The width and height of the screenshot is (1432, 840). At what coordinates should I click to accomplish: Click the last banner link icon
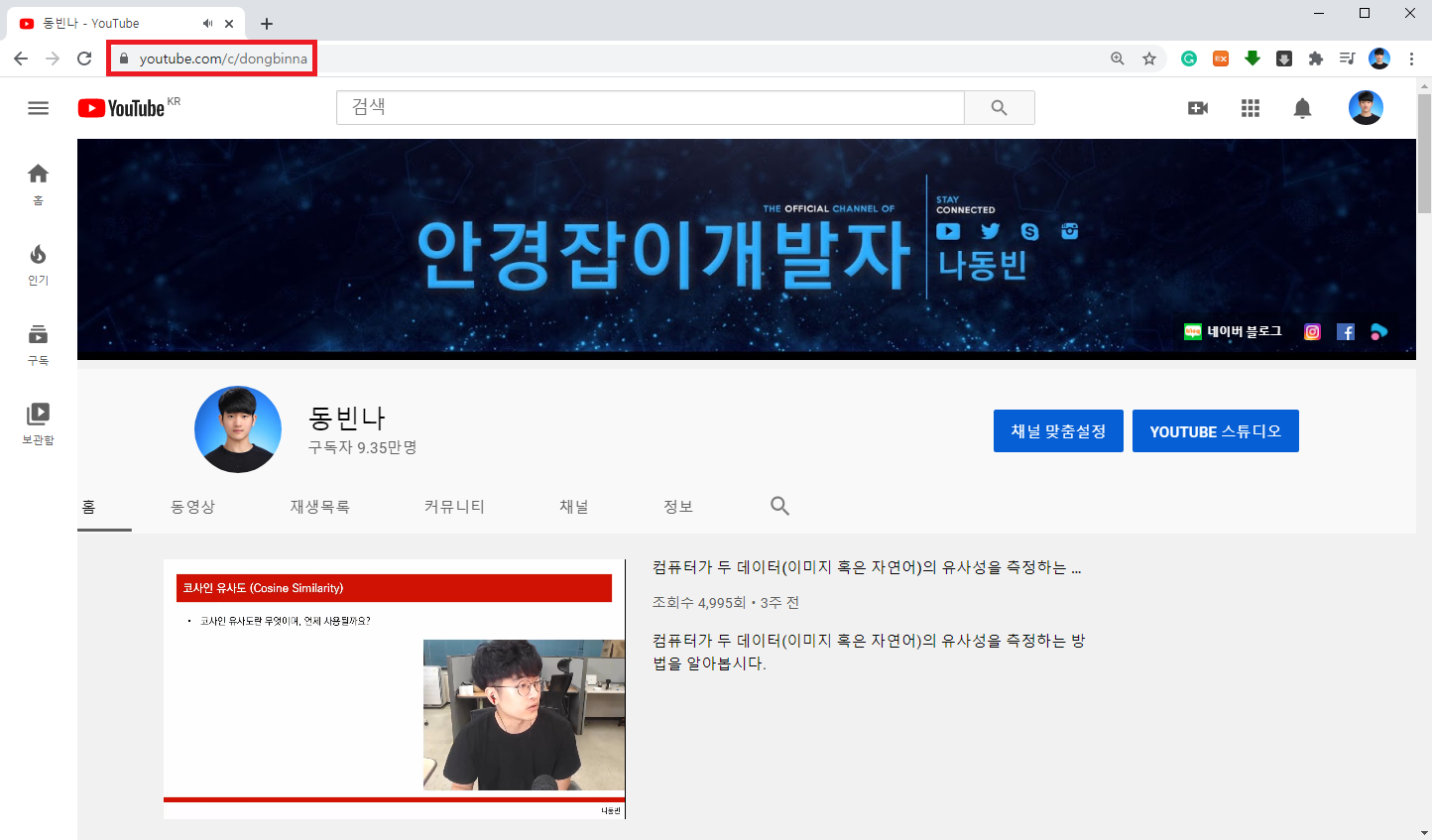click(1378, 332)
